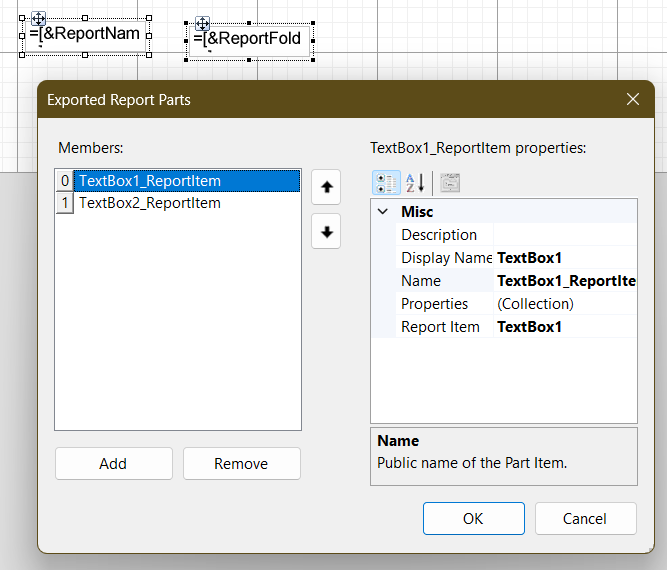Open Properties (Collection) value
Viewport: 667px width, 570px height.
pyautogui.click(x=565, y=303)
